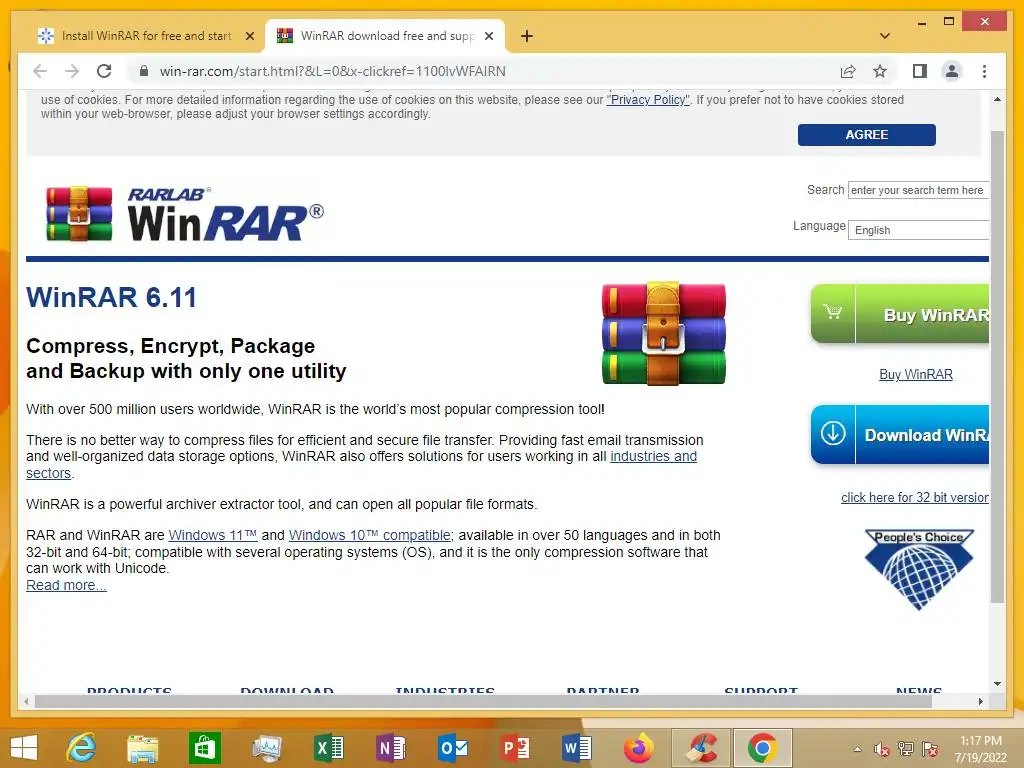Close the Install WinRAR tab
1024x768 pixels.
pyautogui.click(x=249, y=36)
